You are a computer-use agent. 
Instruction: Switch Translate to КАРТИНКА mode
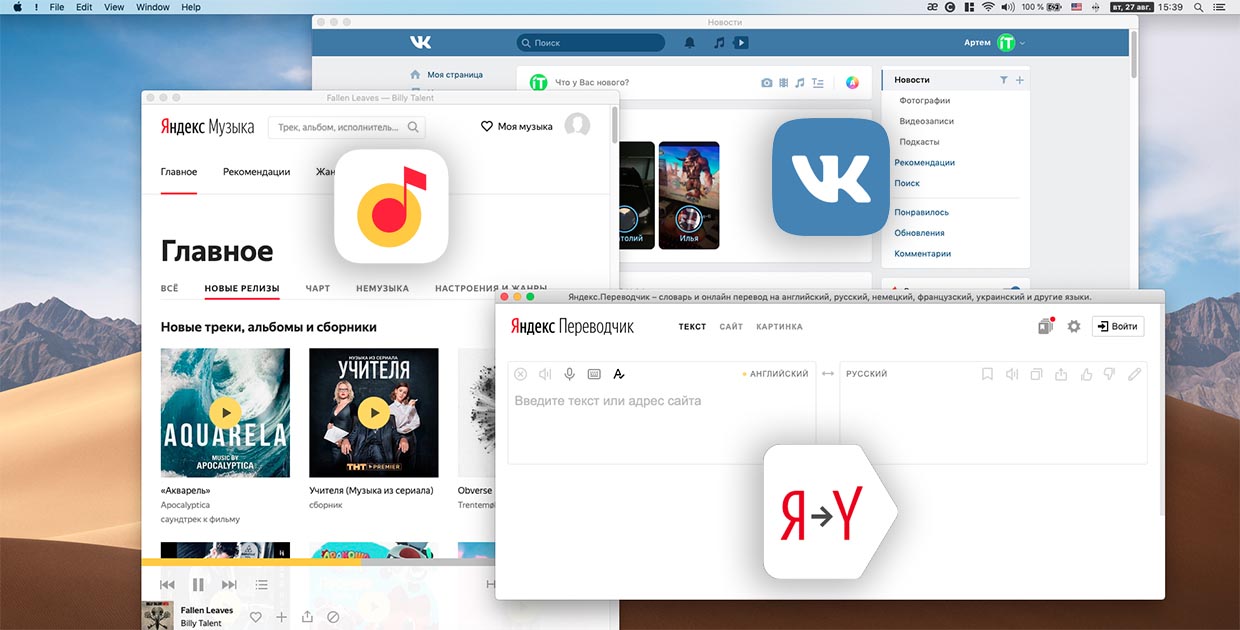point(779,327)
